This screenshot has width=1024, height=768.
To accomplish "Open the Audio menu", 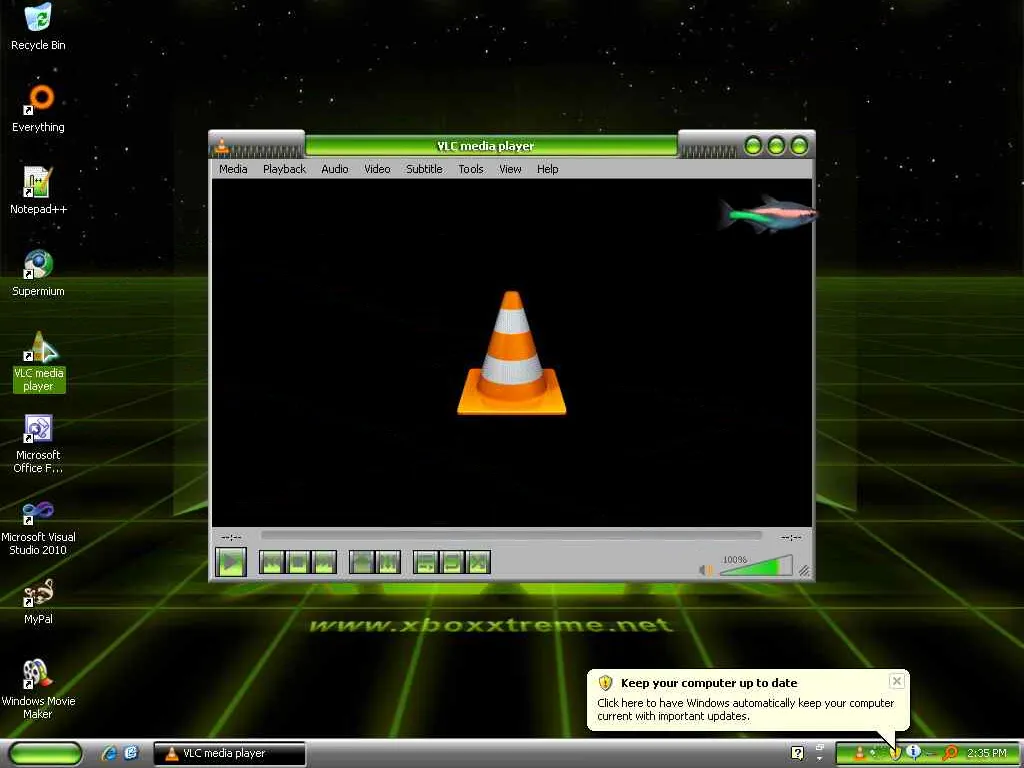I will [x=334, y=169].
